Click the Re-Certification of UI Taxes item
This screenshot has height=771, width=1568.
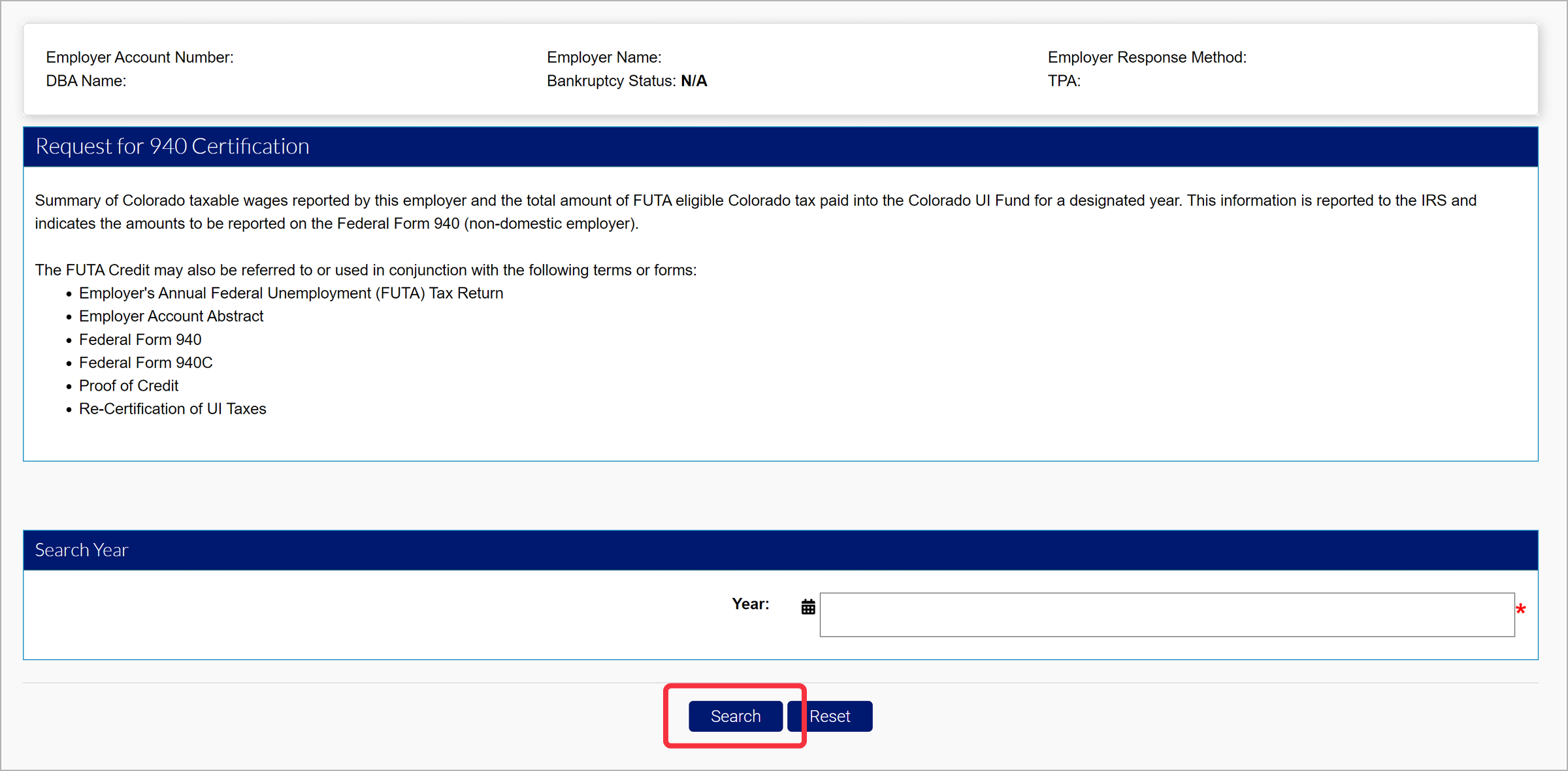172,409
